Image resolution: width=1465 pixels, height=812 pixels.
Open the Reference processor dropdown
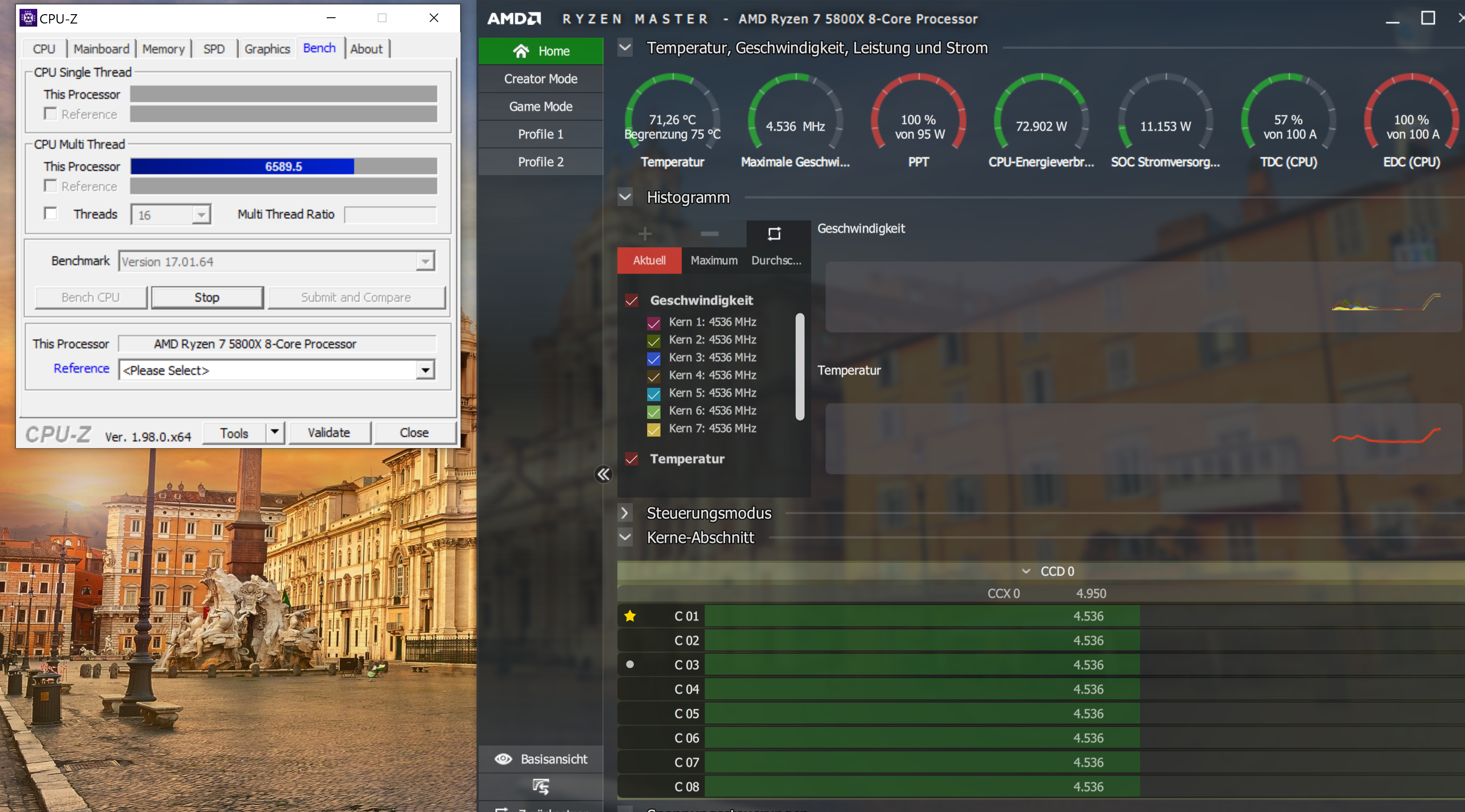pos(425,370)
